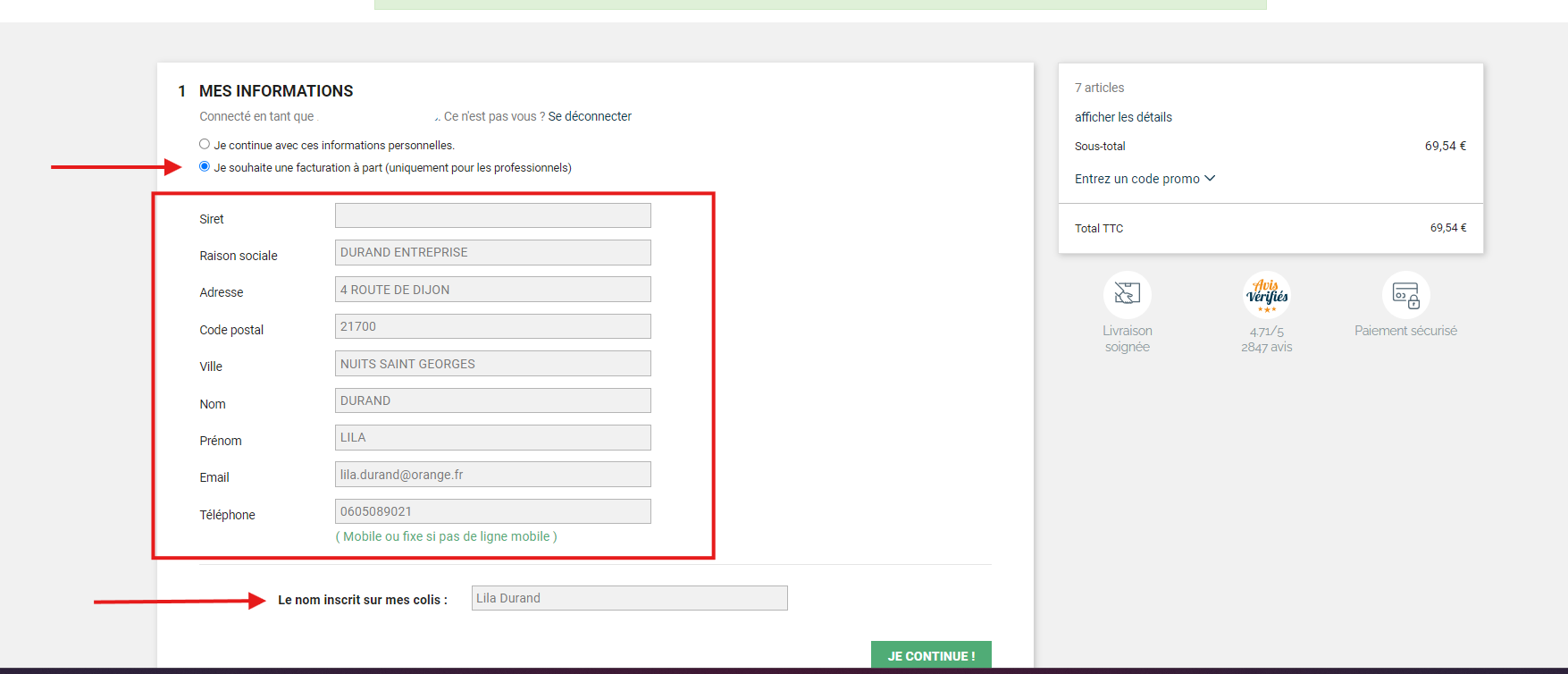
Task: Click into the Siret input field
Action: (x=492, y=215)
